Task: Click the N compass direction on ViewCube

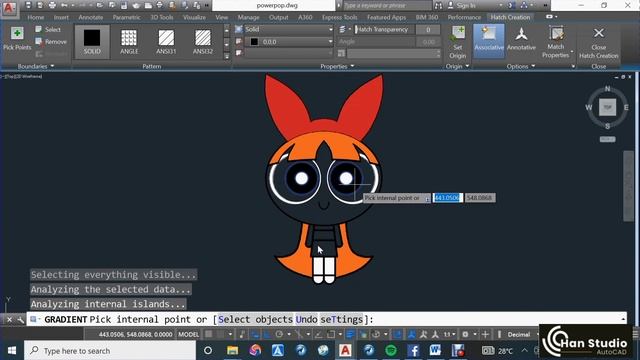Action: pos(607,89)
